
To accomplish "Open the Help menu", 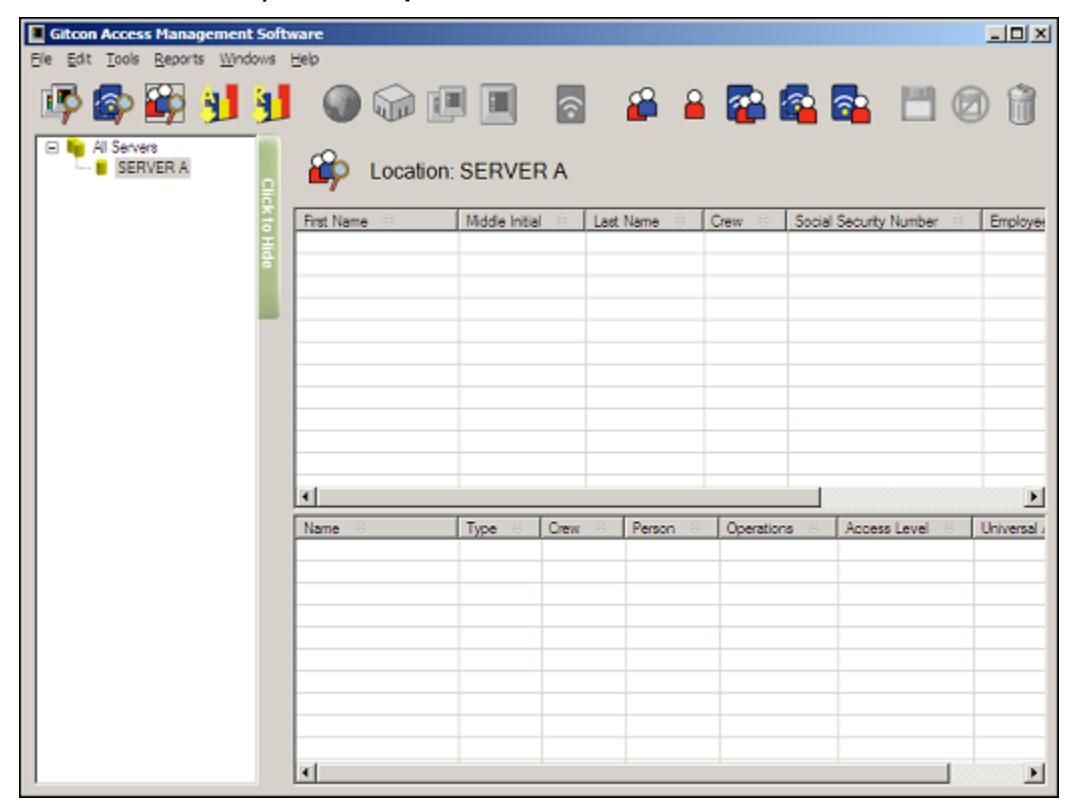I will 304,59.
